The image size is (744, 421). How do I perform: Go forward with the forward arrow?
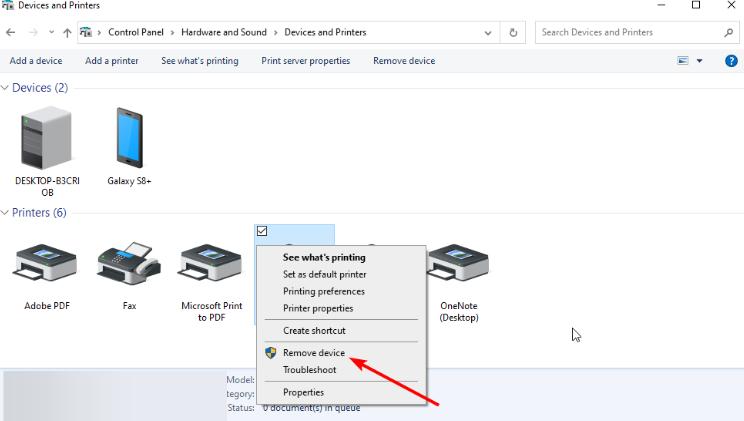tap(33, 33)
